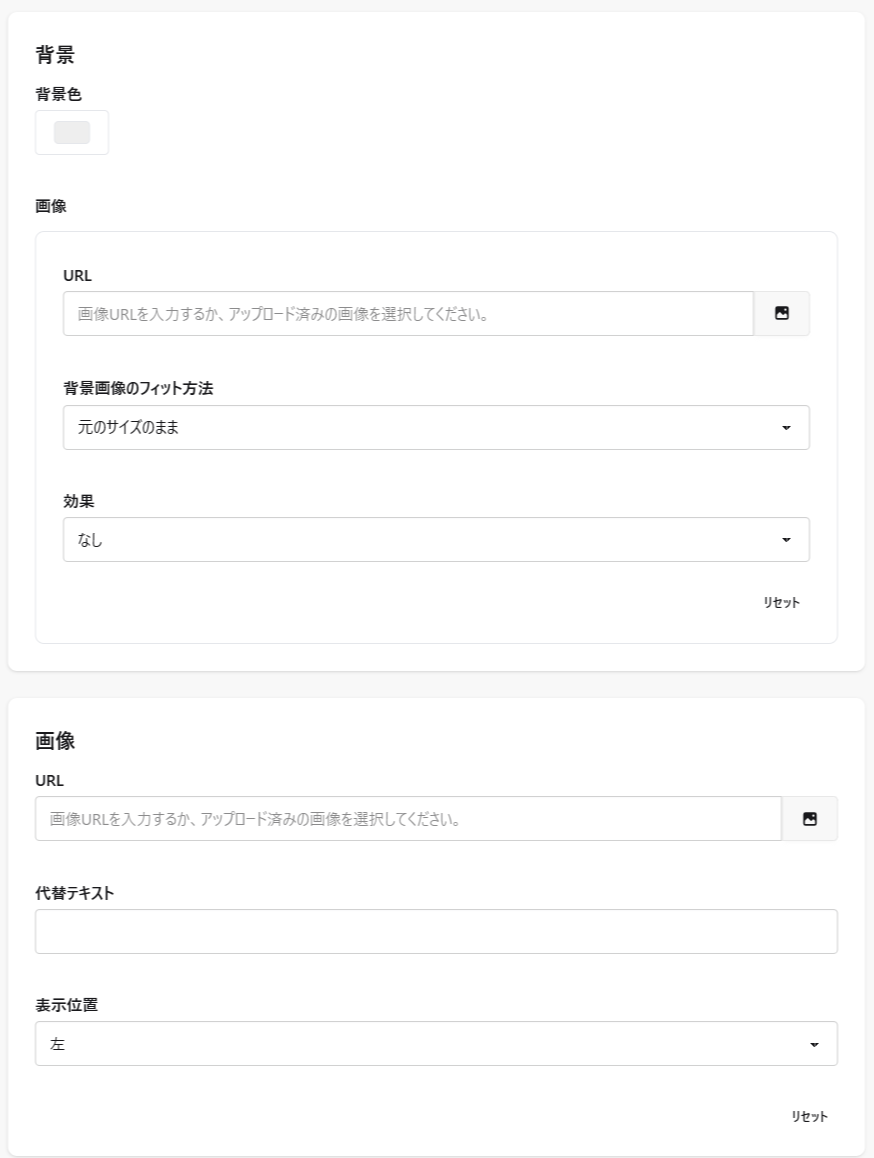Focus the URL input in lower 画像 section

pos(407,818)
